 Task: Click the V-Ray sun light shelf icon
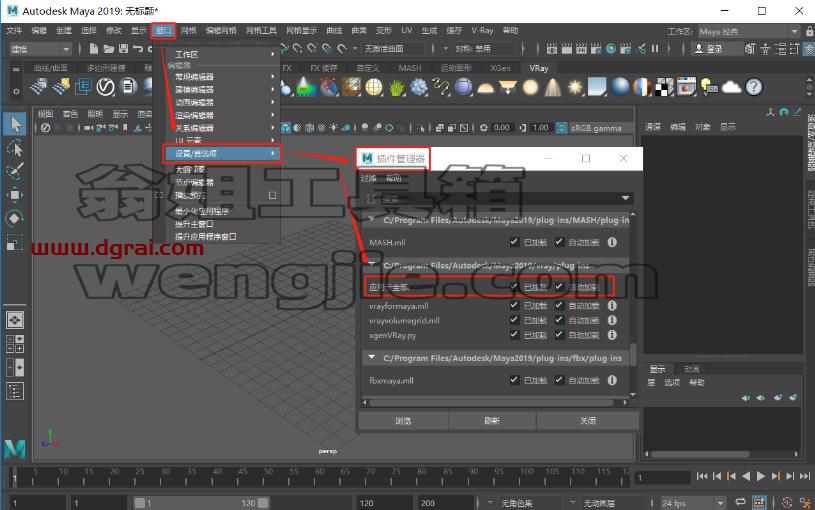(575, 87)
